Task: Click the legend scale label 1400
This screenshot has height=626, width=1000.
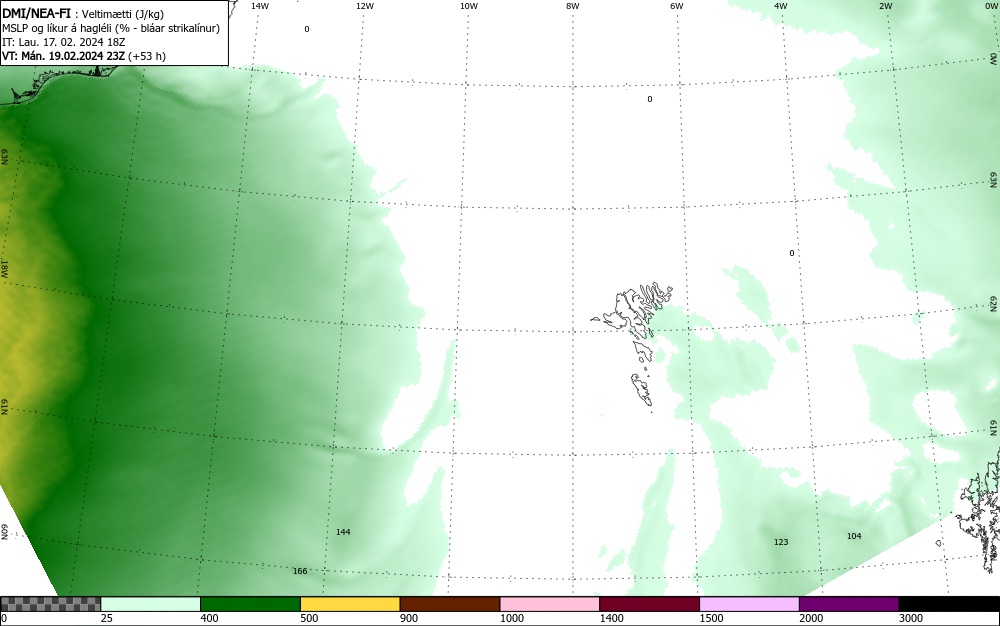Action: (x=612, y=618)
